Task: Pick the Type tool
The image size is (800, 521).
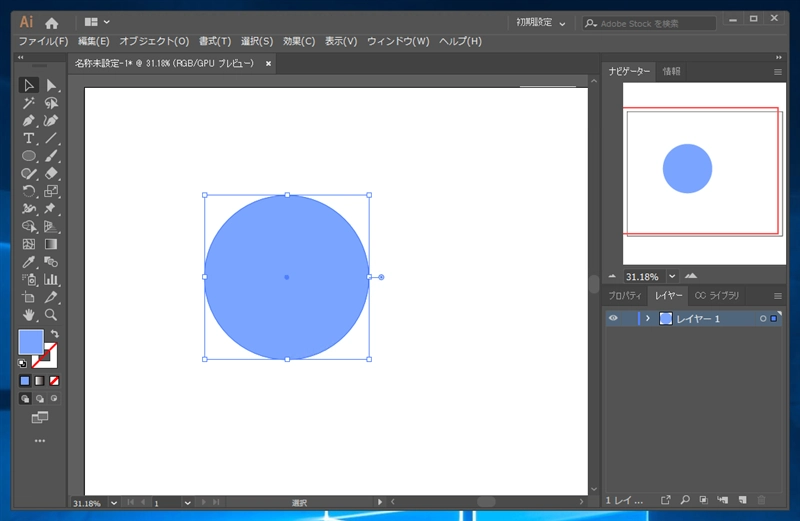Action: 29,138
